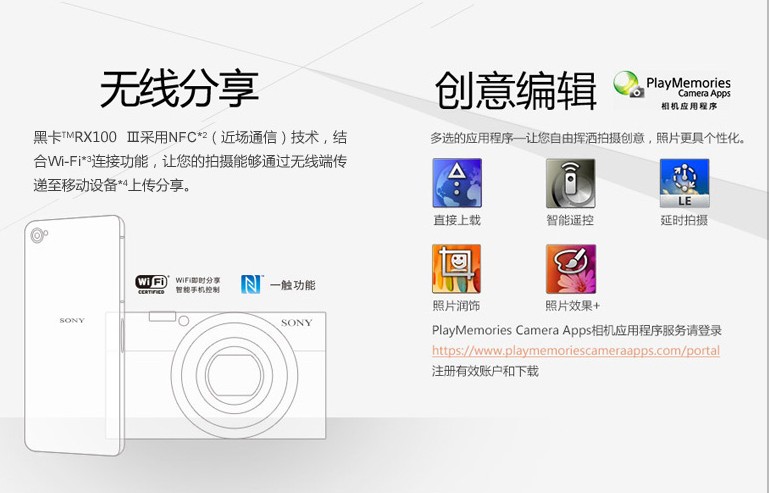Click the 照片效果+ label text
The image size is (769, 493).
click(573, 306)
